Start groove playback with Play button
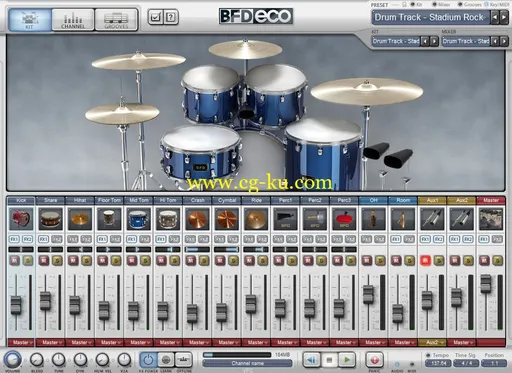 click(x=347, y=360)
